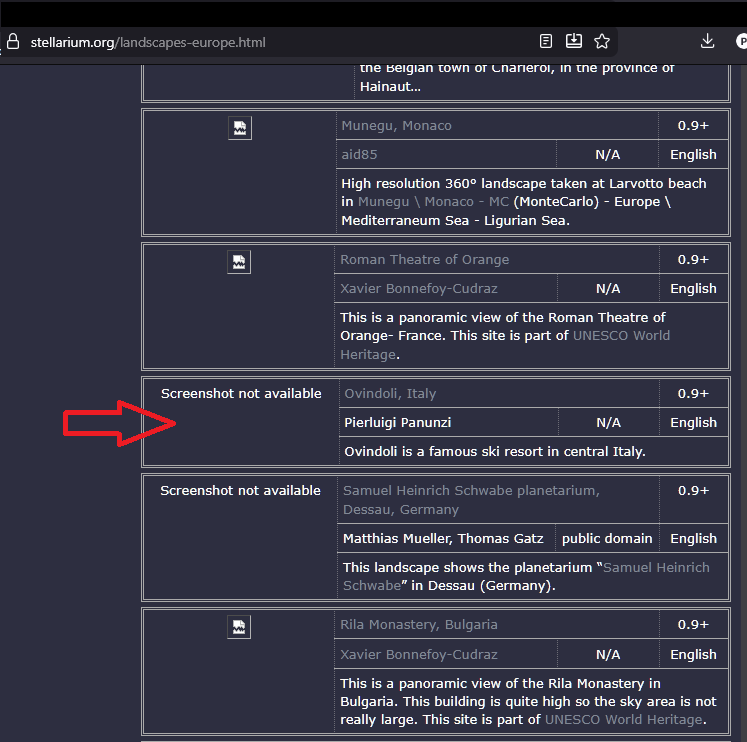The height and width of the screenshot is (742, 747).
Task: Open the Munegu, Monaco landscape link
Action: 396,126
